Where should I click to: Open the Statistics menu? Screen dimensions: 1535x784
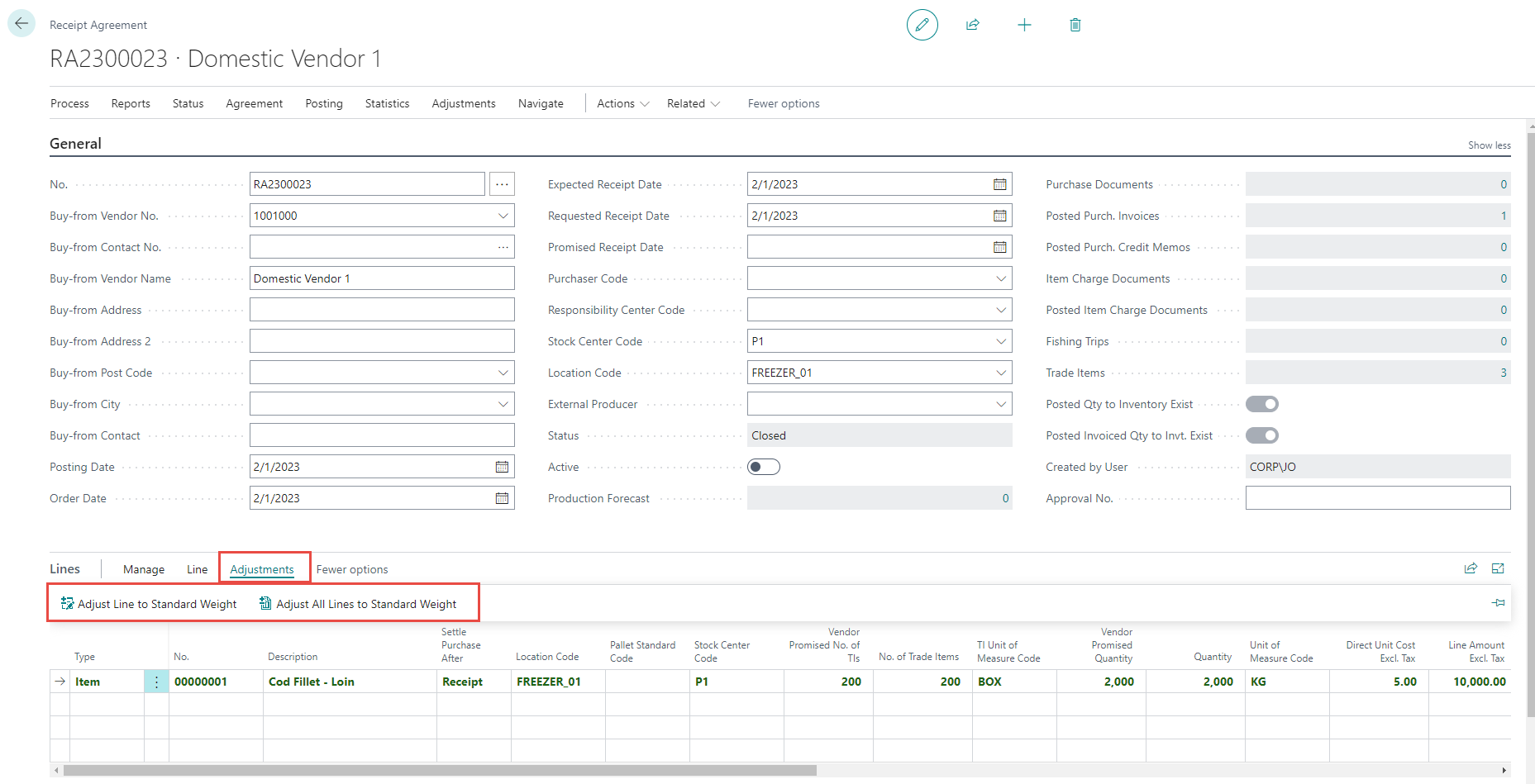click(387, 103)
